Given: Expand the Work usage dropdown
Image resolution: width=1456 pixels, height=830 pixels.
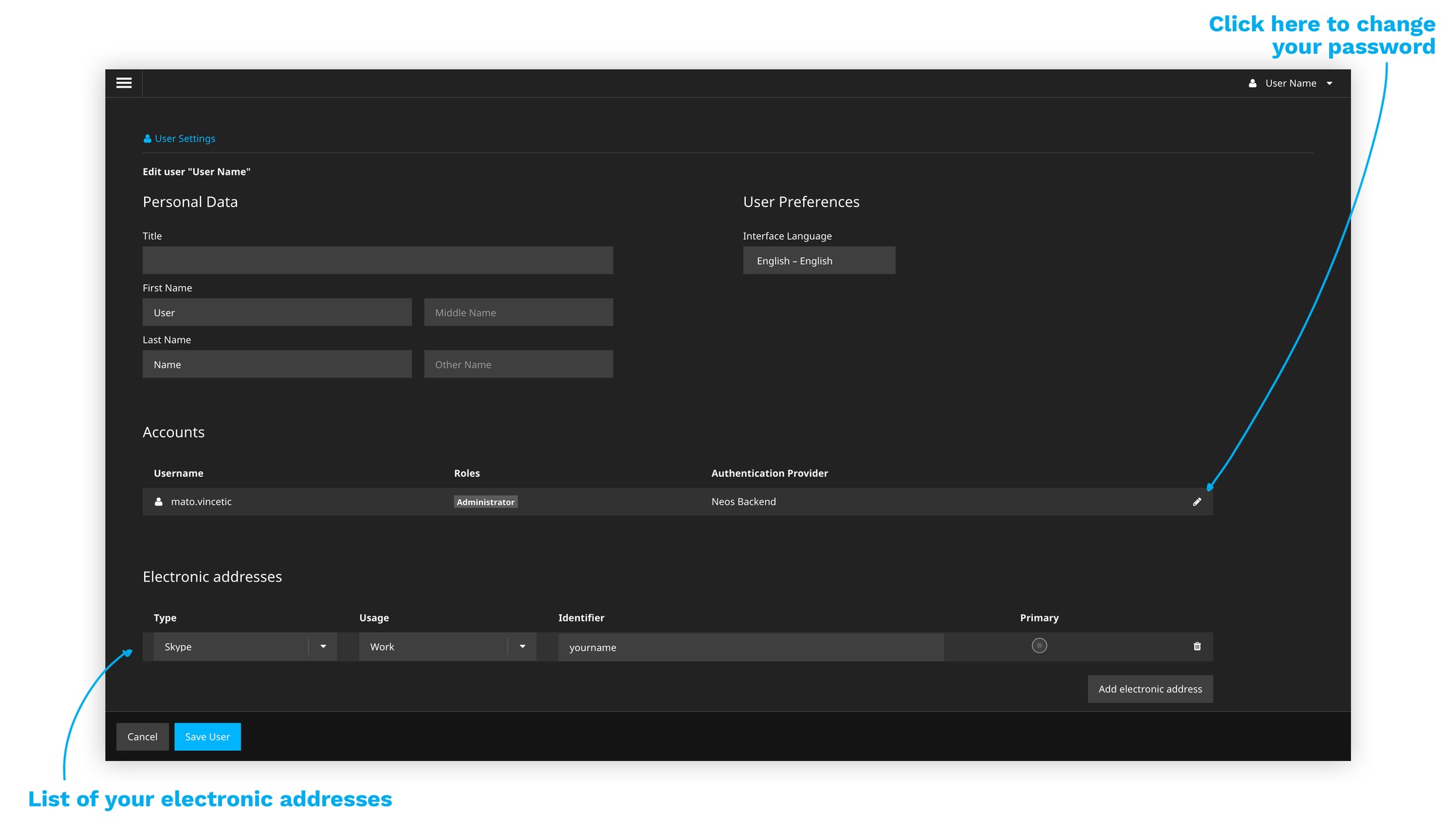Looking at the screenshot, I should click(x=448, y=647).
